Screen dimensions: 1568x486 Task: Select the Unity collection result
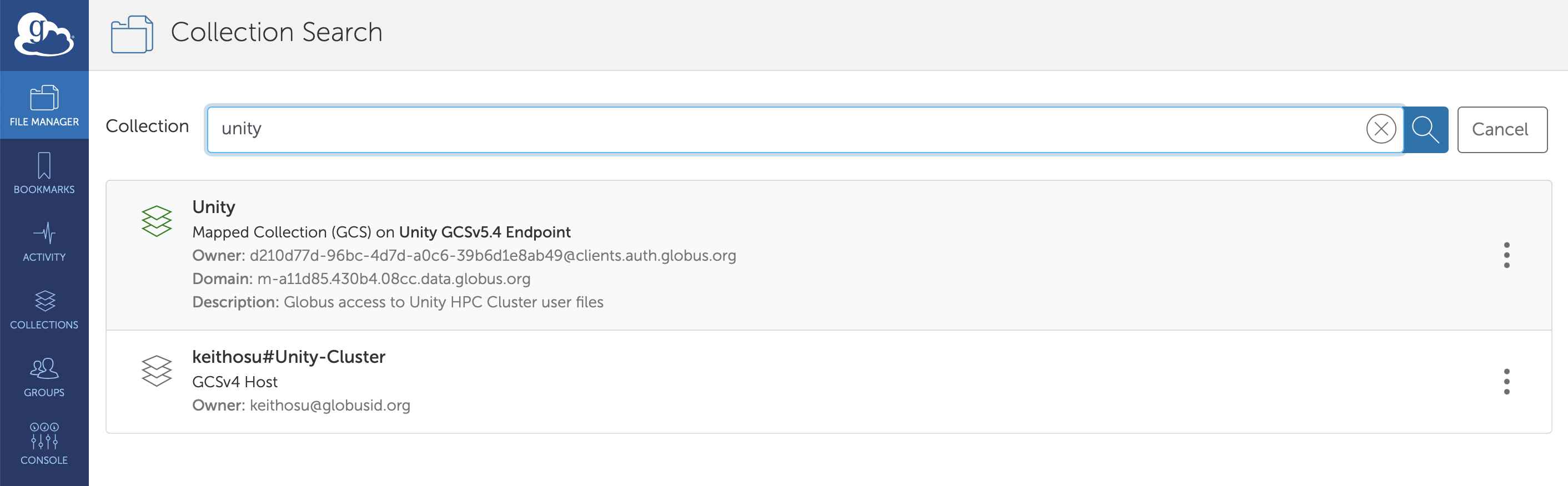click(828, 255)
